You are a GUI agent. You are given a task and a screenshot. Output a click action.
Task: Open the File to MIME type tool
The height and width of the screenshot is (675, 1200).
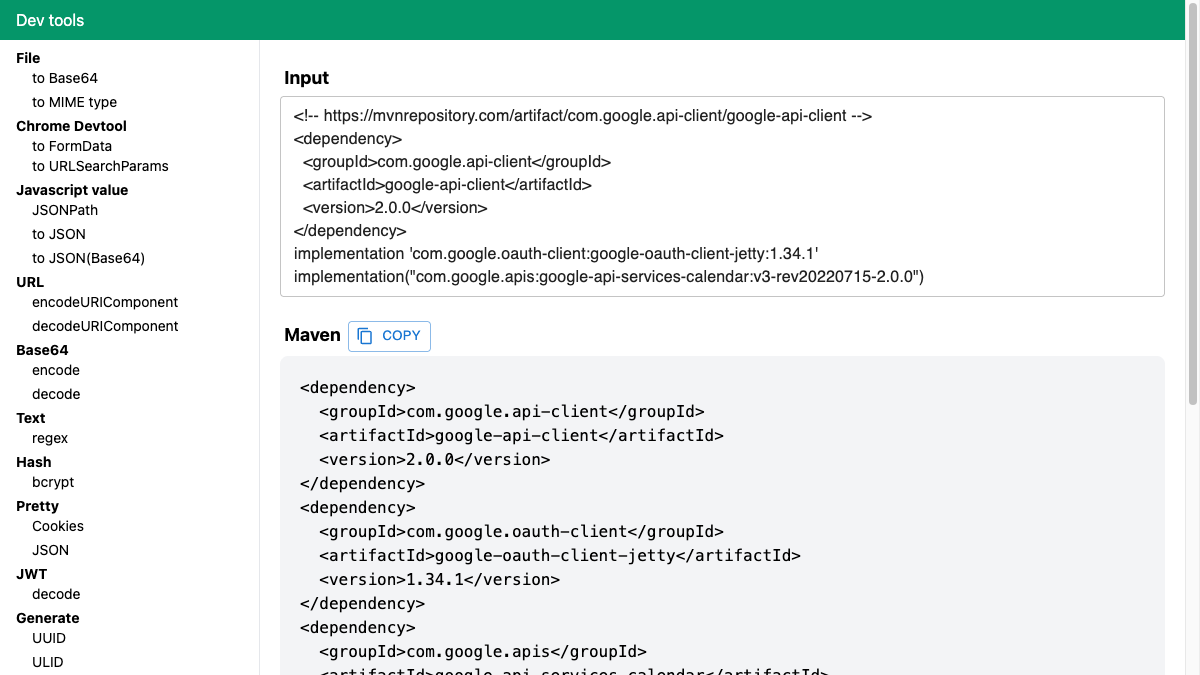tap(74, 102)
